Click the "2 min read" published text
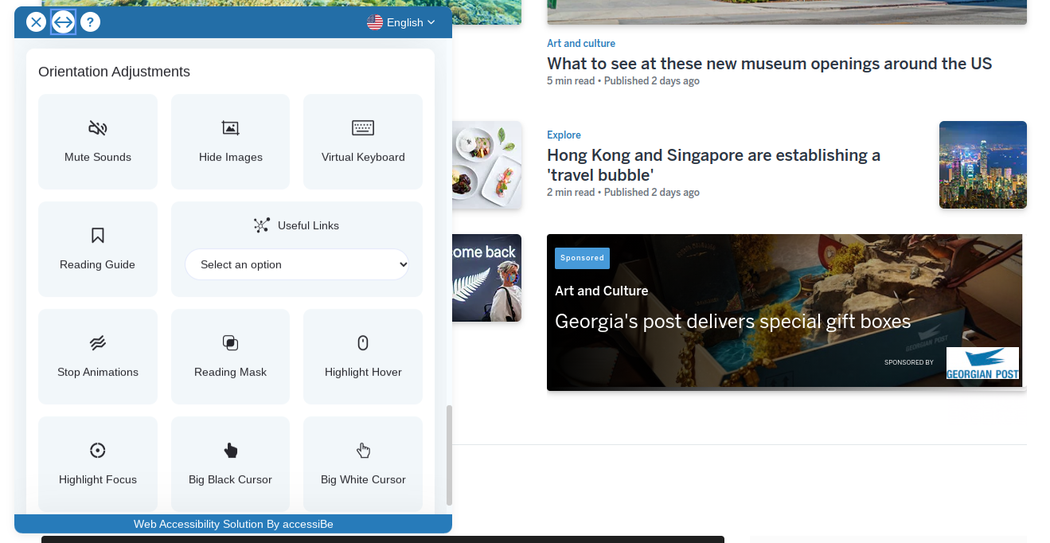1050x543 pixels. [x=623, y=192]
